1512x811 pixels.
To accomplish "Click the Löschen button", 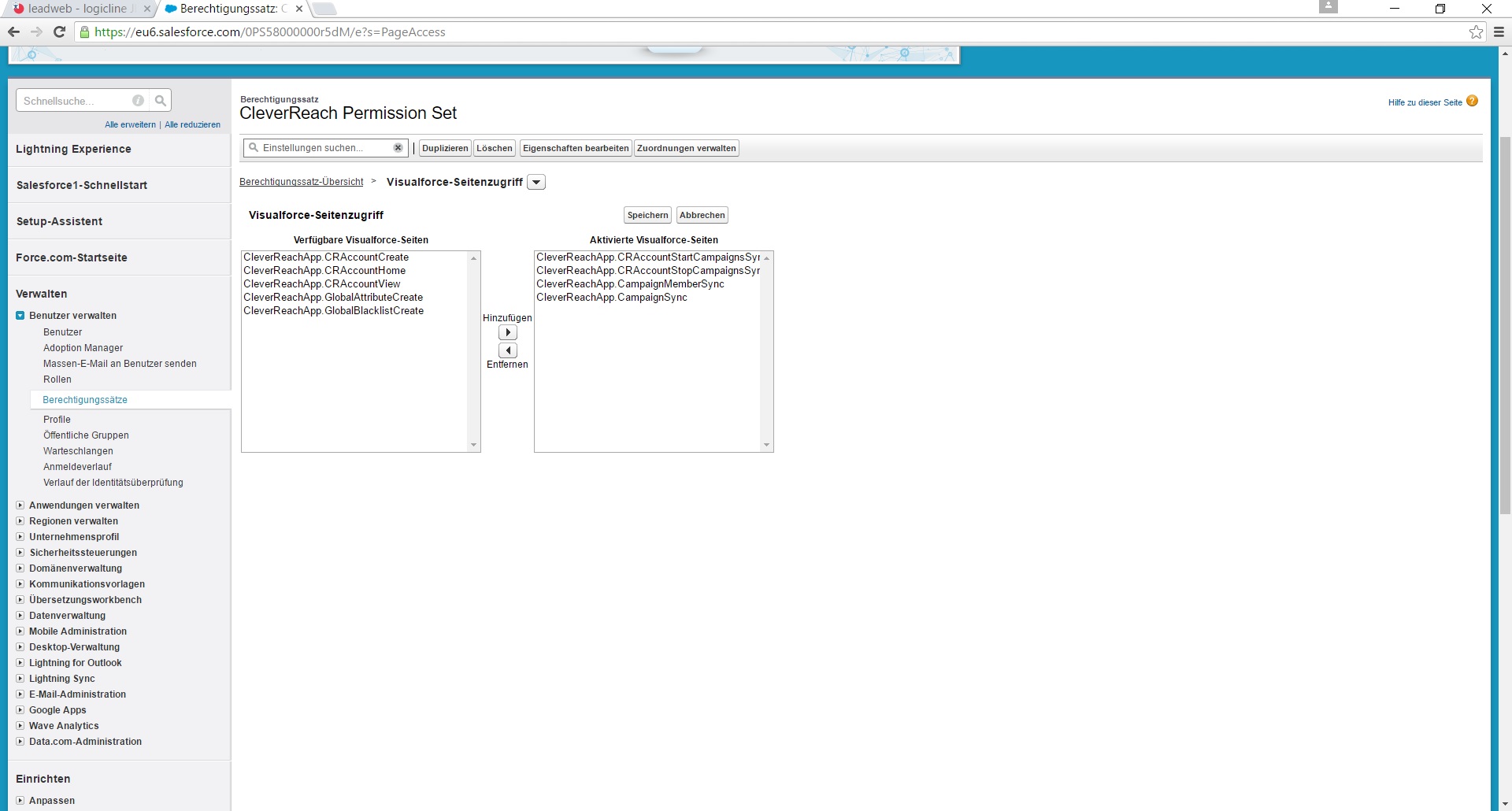I will click(x=495, y=148).
